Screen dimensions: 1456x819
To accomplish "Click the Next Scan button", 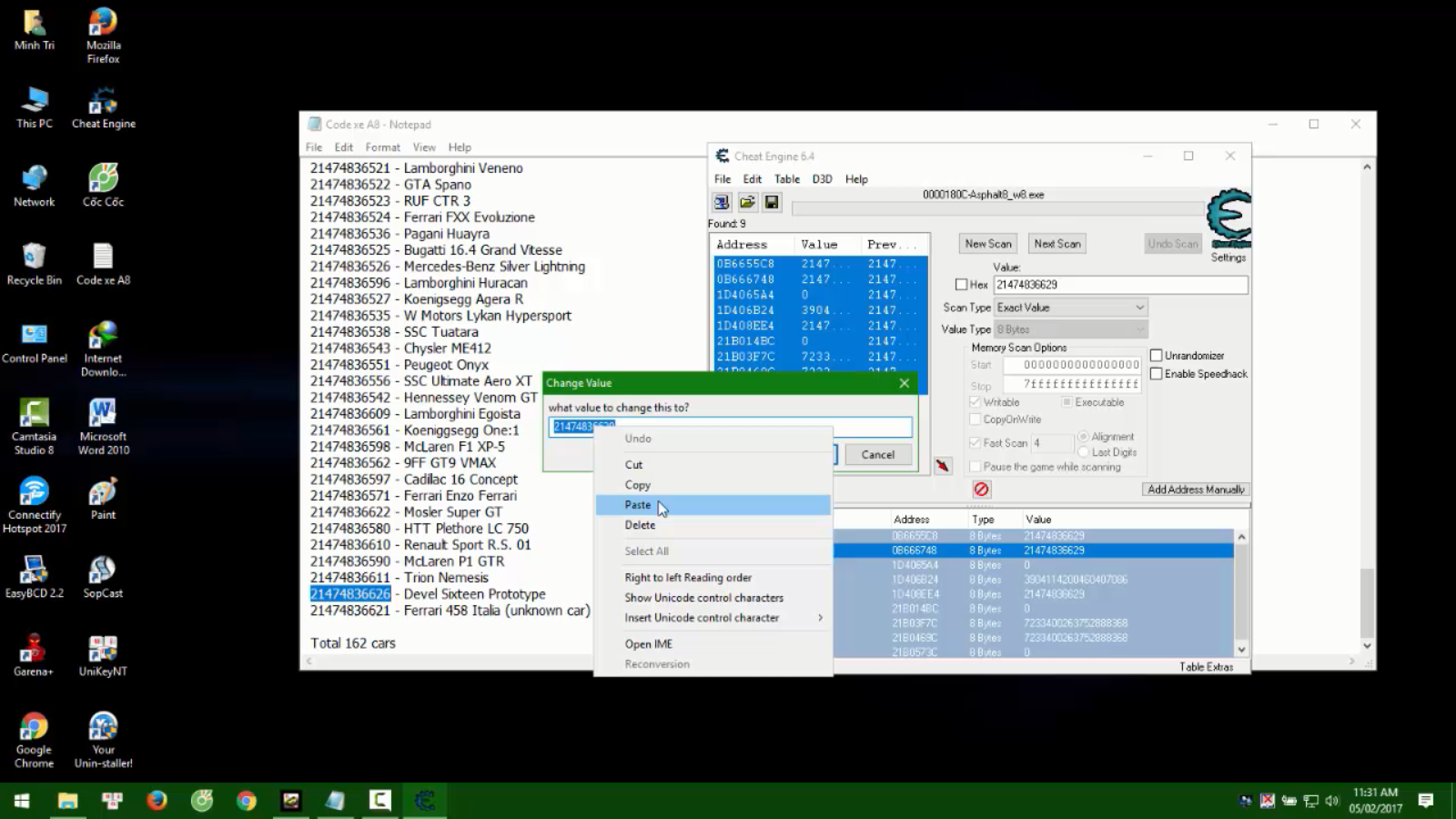I will pos(1057,244).
